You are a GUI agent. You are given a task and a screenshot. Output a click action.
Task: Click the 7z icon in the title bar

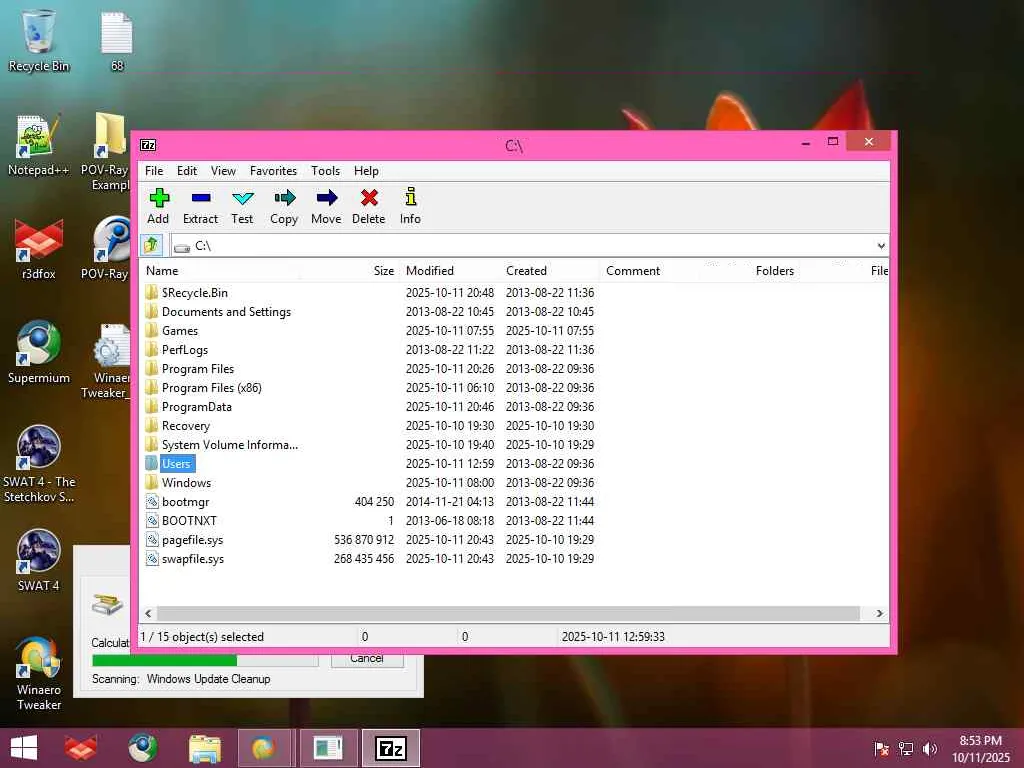(x=148, y=145)
